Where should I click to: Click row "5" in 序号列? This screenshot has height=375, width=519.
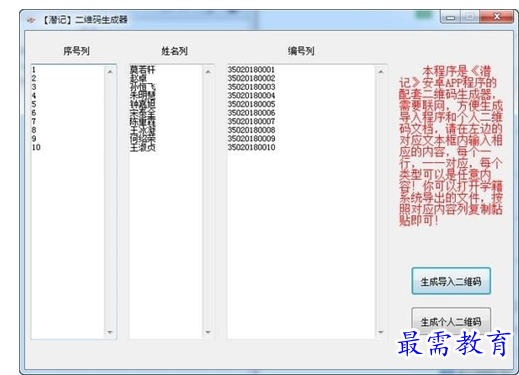pos(34,104)
